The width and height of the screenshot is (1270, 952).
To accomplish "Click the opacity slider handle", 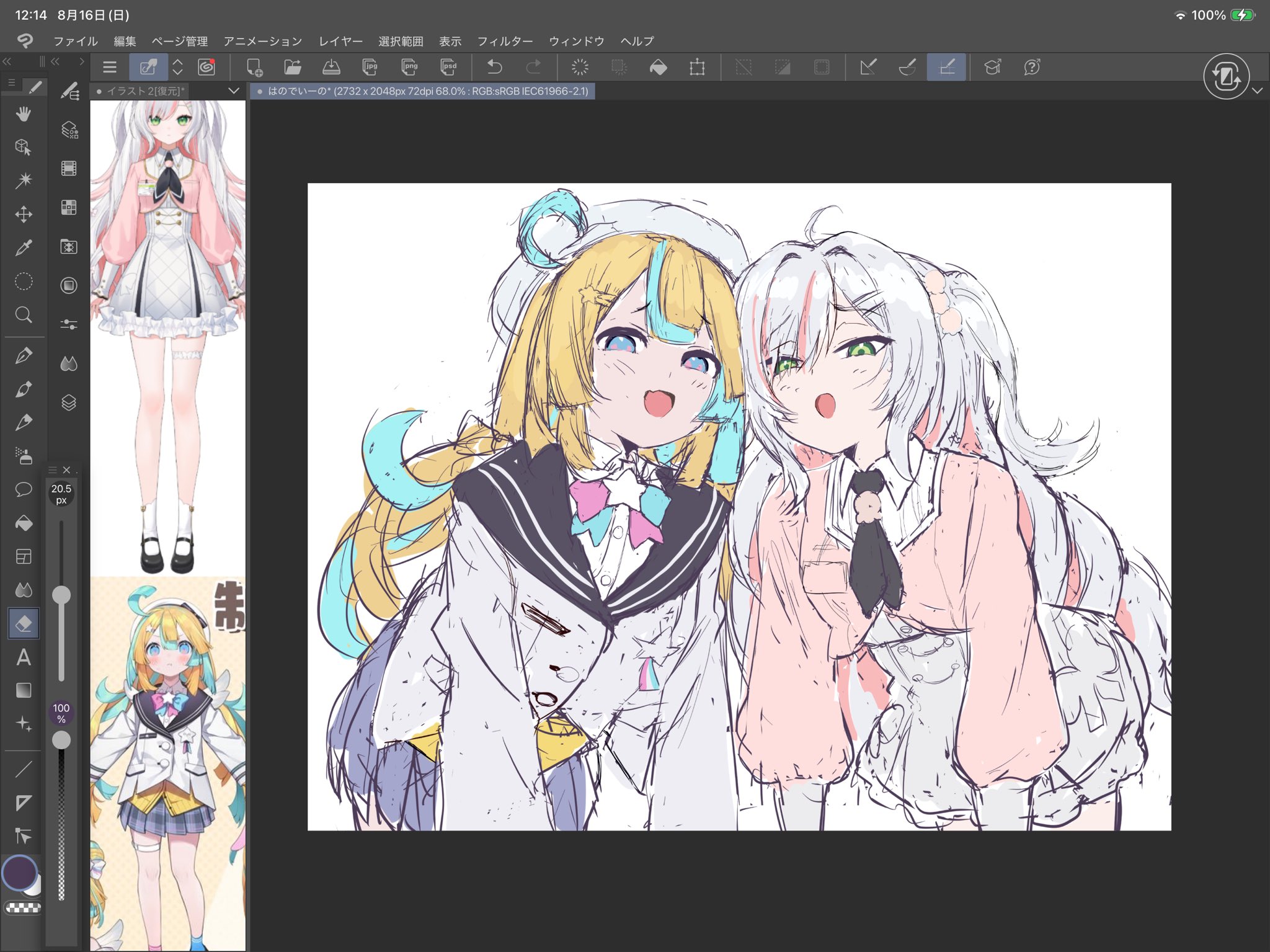I will point(61,740).
